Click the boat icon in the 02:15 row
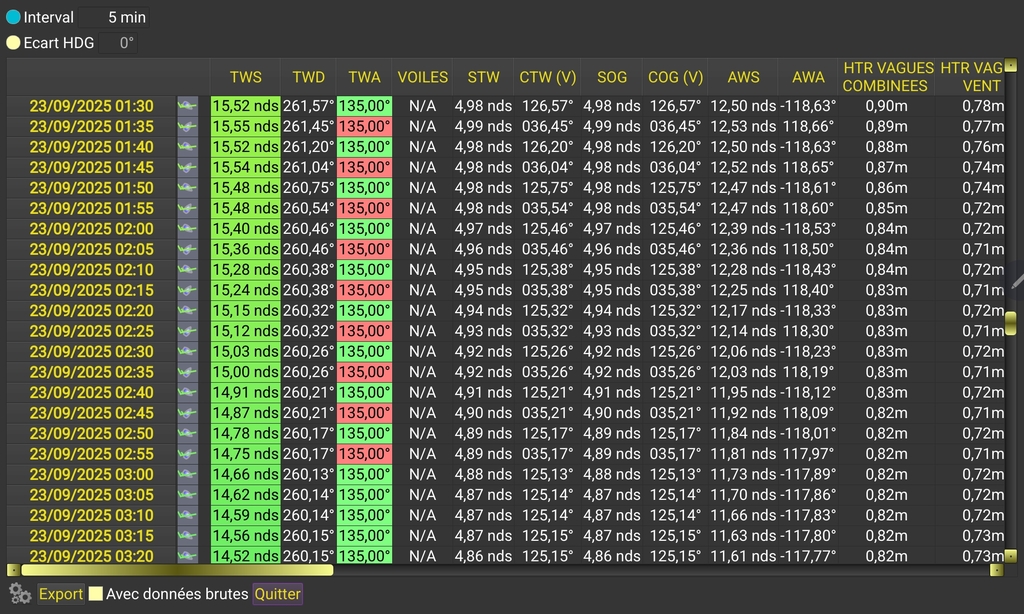This screenshot has width=1024, height=614. click(187, 291)
